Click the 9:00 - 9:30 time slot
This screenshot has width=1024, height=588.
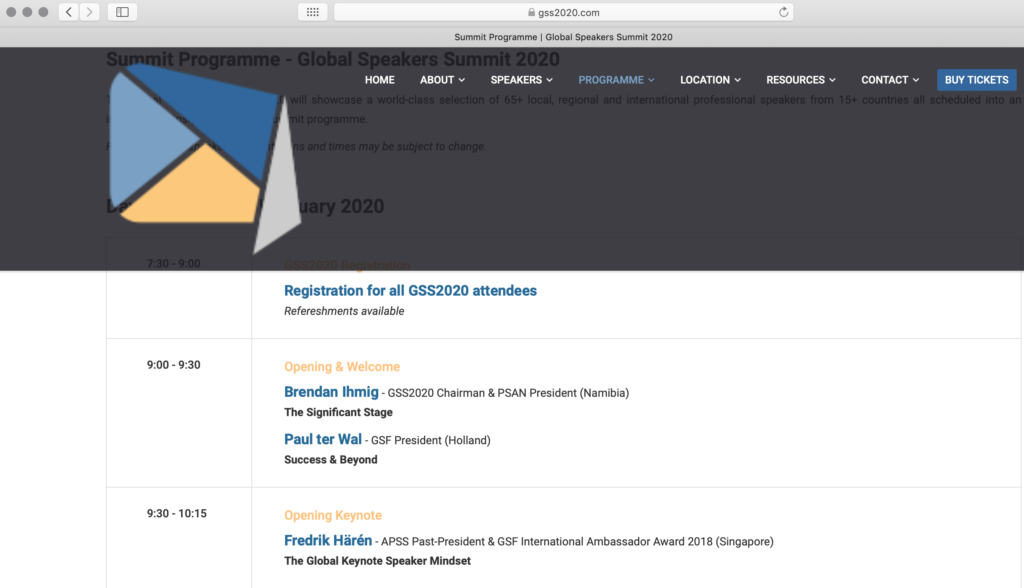[174, 365]
